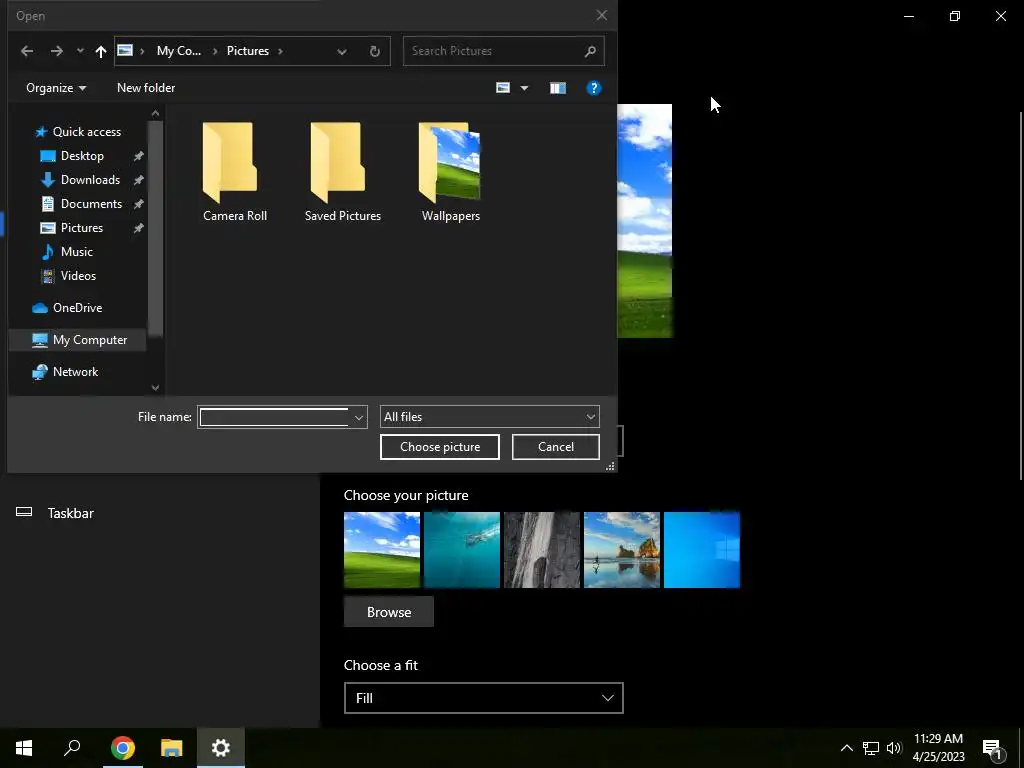Go back in the Open dialog
The height and width of the screenshot is (768, 1024).
(x=27, y=51)
